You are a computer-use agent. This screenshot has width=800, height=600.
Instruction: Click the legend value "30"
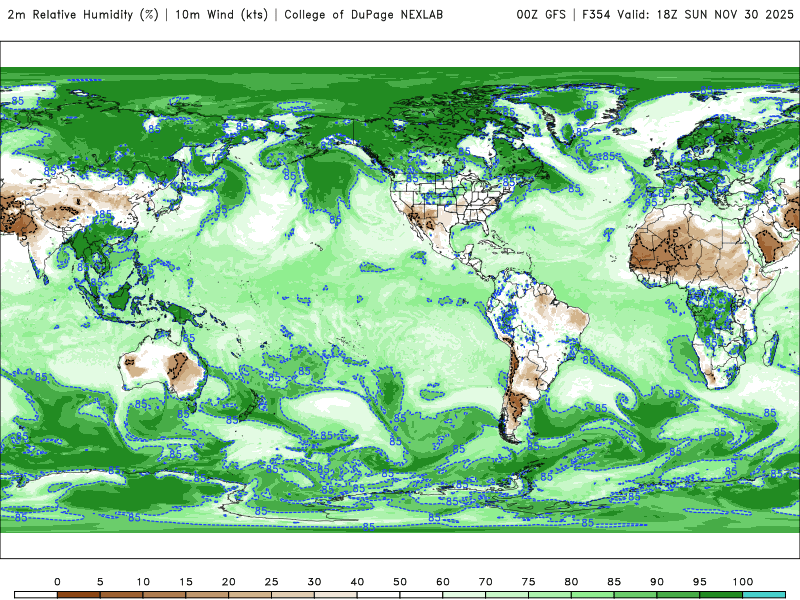pos(314,582)
